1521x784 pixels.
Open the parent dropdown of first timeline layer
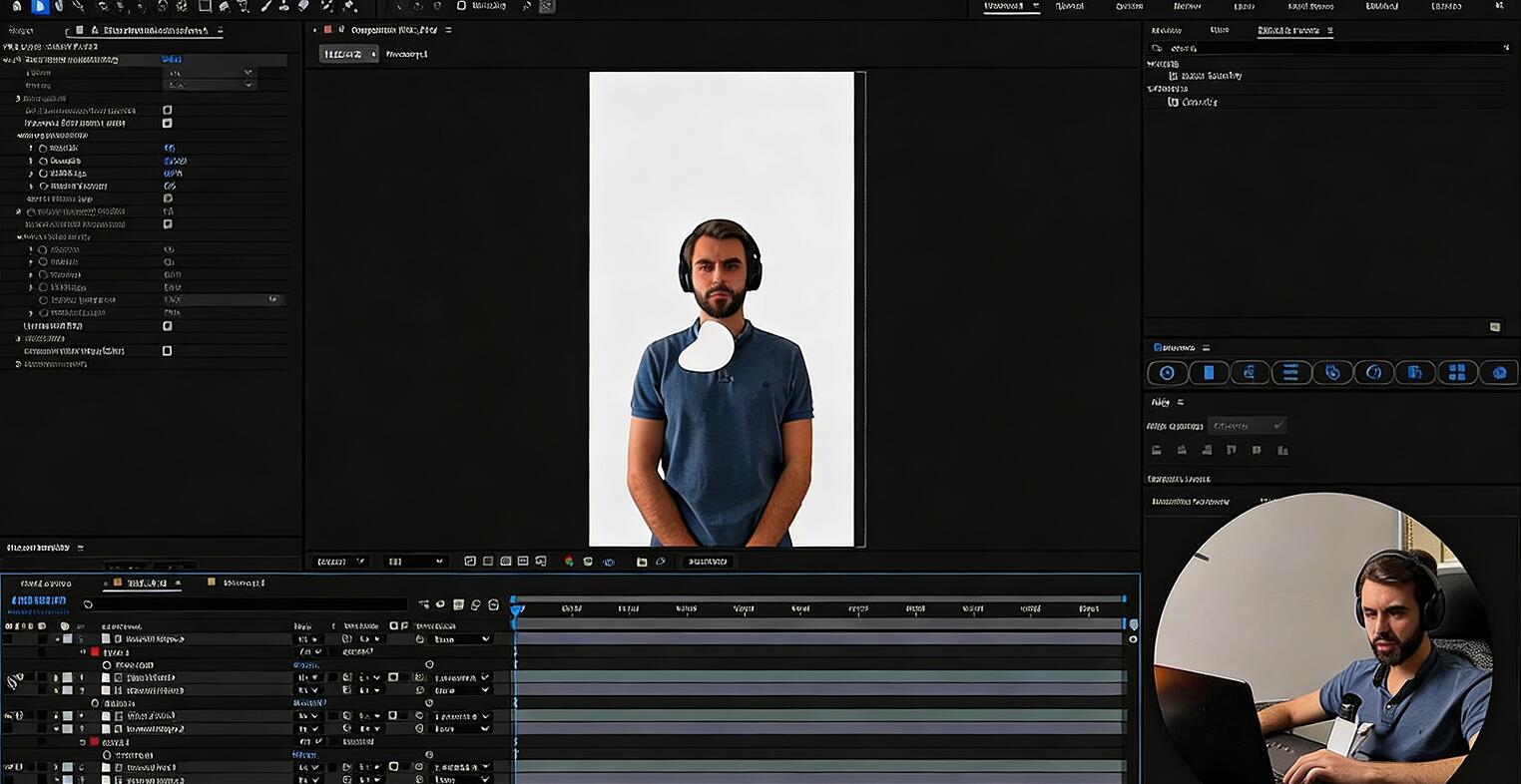[x=461, y=639]
